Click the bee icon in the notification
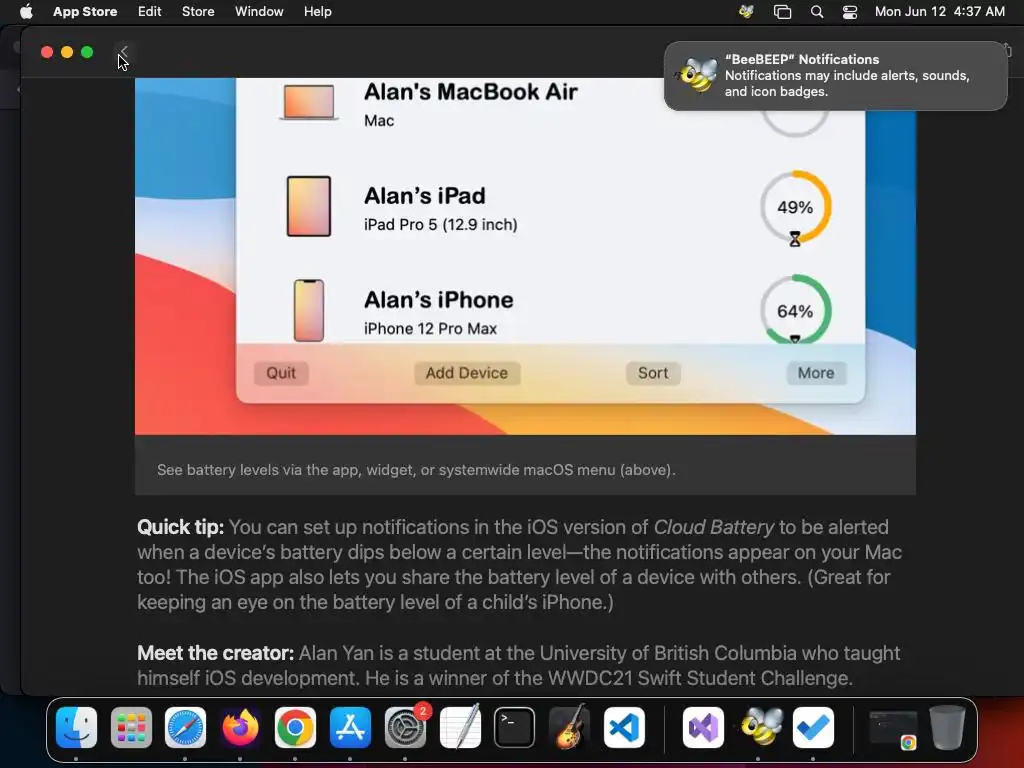Viewport: 1024px width, 768px height. click(x=696, y=75)
